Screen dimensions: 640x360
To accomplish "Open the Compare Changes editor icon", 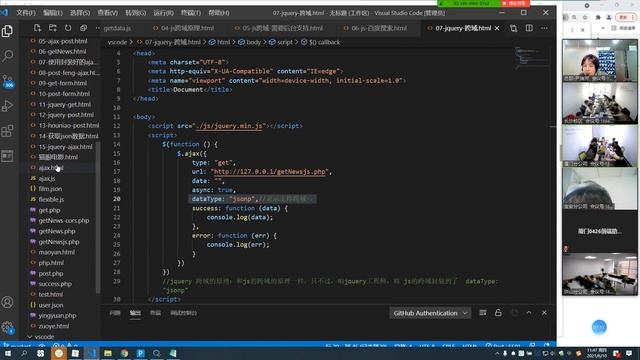I will [513, 28].
